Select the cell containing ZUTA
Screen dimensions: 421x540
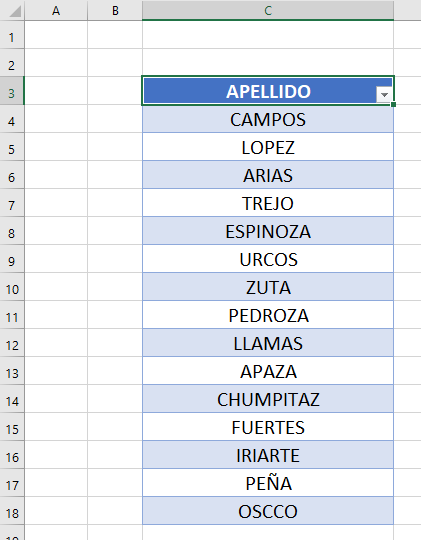pyautogui.click(x=268, y=287)
